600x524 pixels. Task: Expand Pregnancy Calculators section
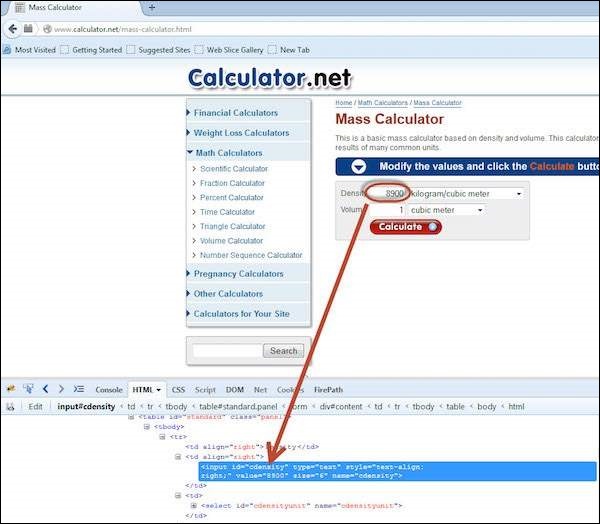238,274
